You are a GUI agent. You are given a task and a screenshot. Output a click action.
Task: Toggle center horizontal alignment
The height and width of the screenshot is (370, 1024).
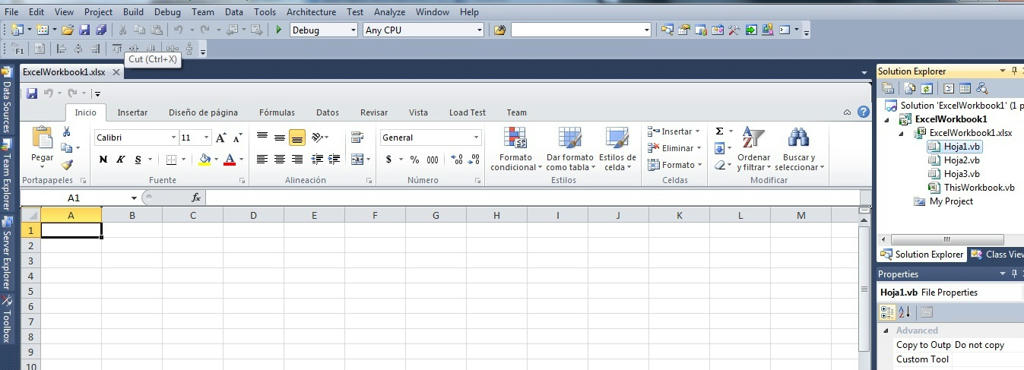[x=280, y=159]
